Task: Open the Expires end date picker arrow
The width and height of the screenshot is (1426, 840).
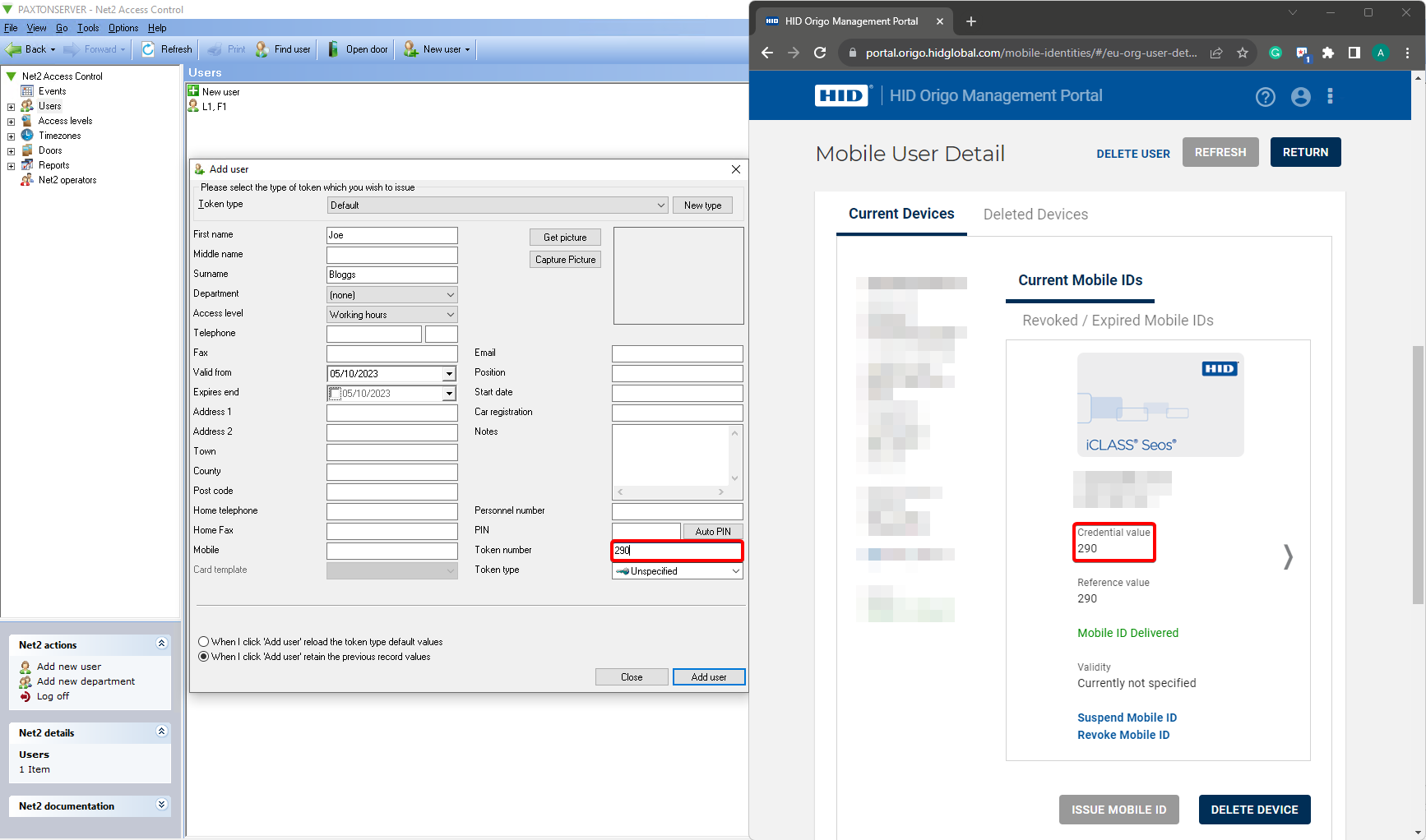Action: 449,394
